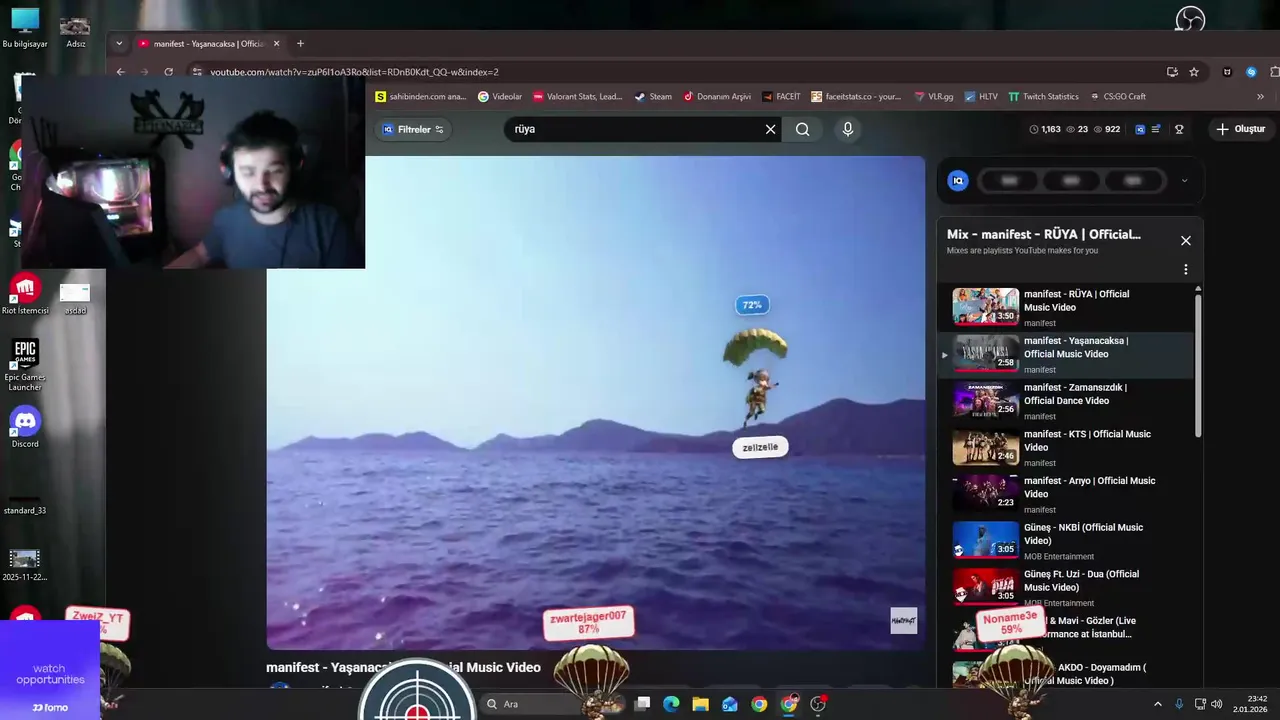This screenshot has height=720, width=1280.
Task: Open the 'Adsız' desktop icon
Action: tap(75, 30)
